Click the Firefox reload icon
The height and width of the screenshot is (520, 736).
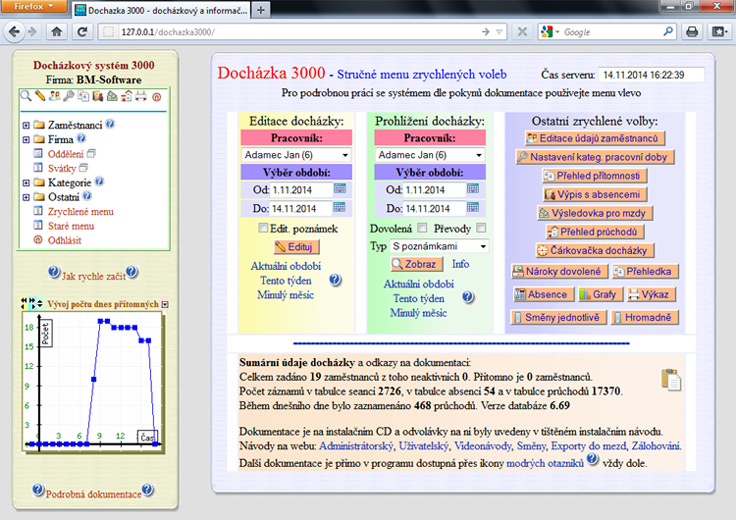pos(82,32)
